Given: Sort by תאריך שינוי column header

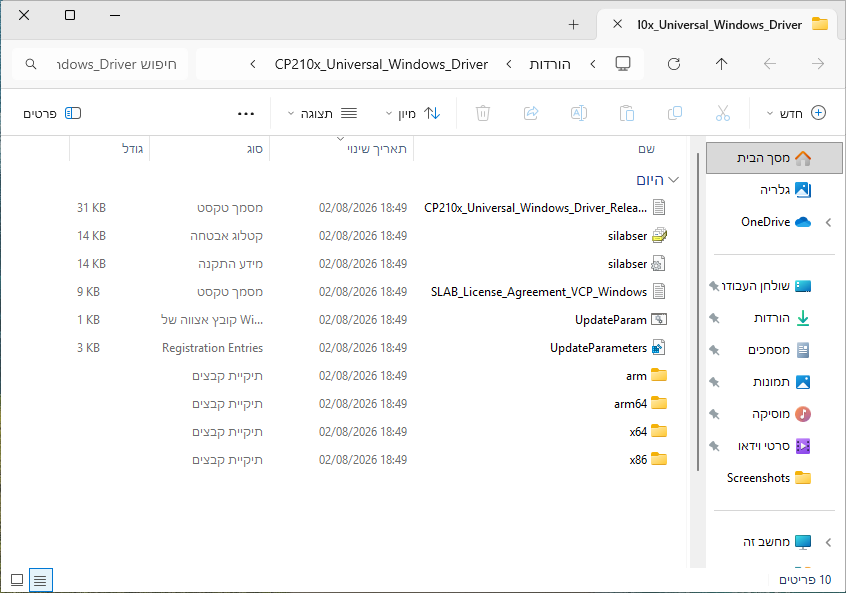Looking at the screenshot, I should click(x=342, y=149).
